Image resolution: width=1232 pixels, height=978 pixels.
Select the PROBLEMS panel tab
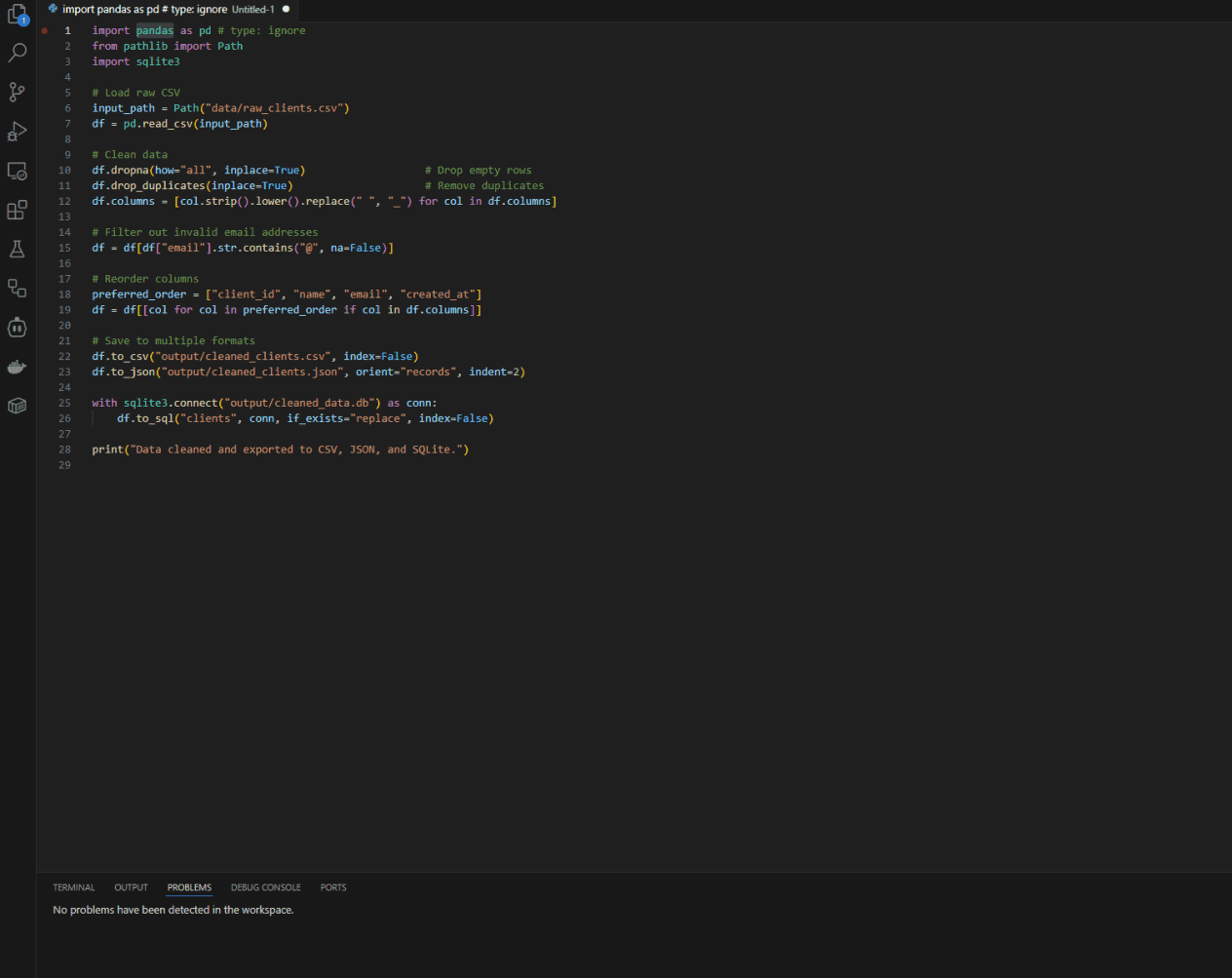(x=189, y=887)
